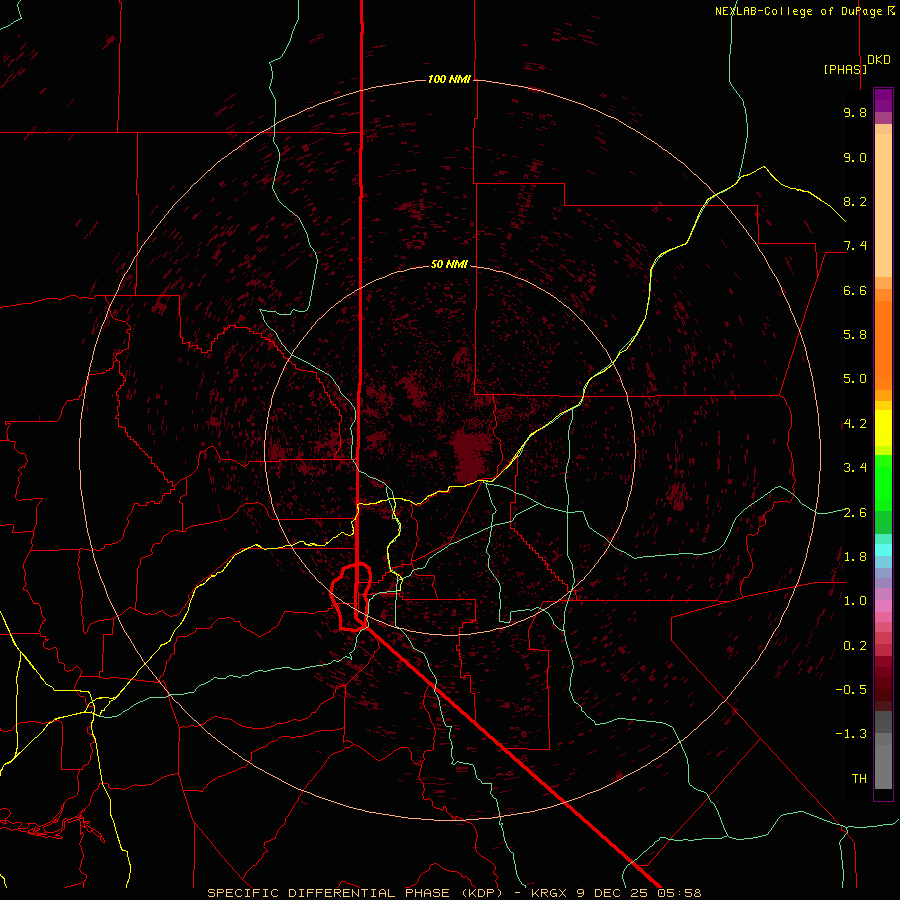Click the -0.5 value on color scale

851,690
